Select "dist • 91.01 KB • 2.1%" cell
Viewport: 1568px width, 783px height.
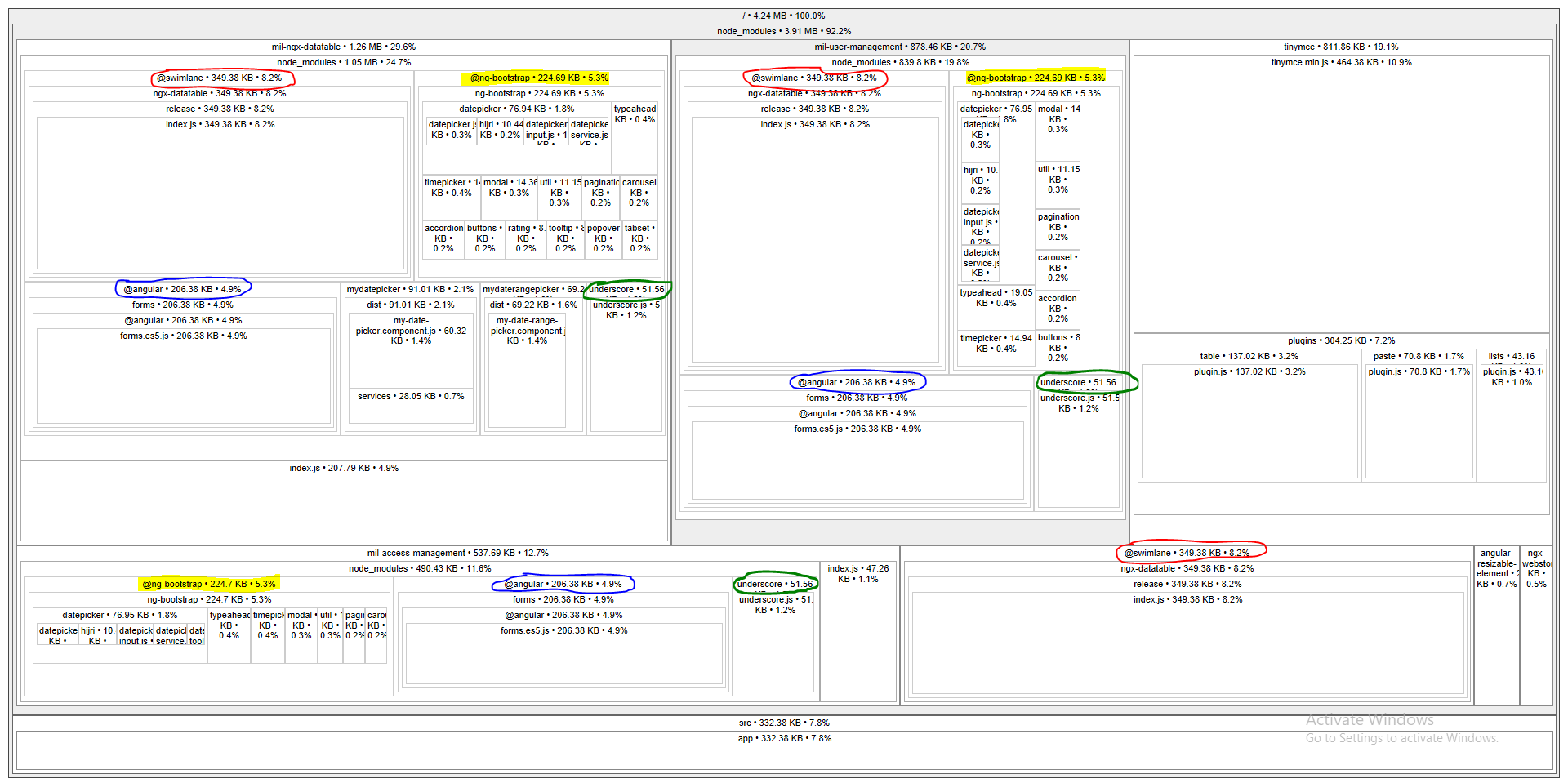[x=409, y=305]
